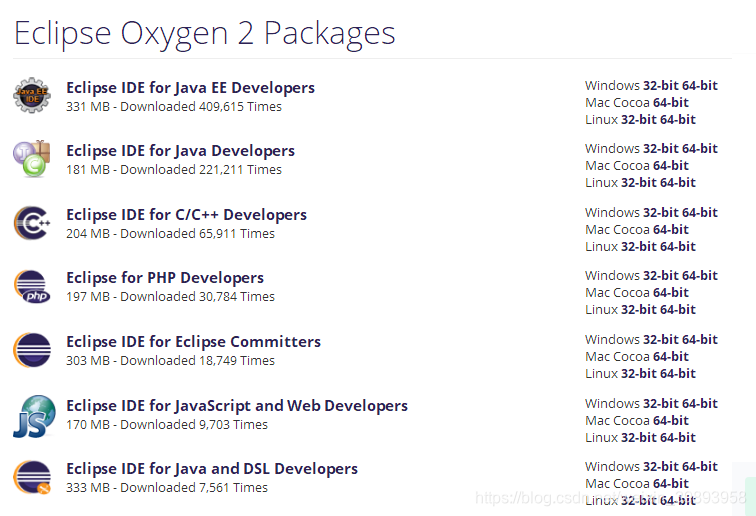This screenshot has width=756, height=516.
Task: Select the text '170 MB - Downloaded 9,703 Times'
Action: coord(167,425)
